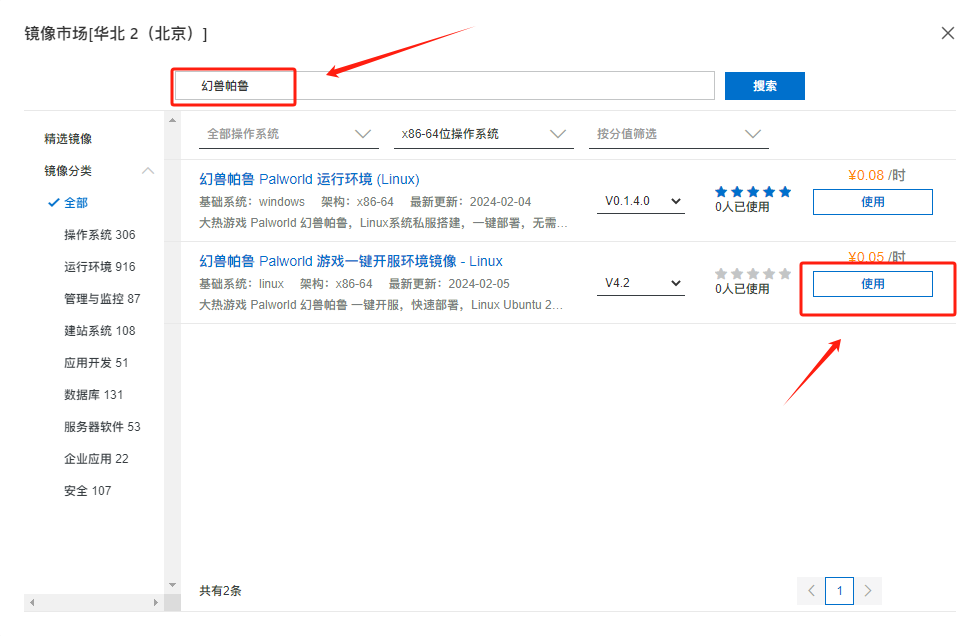Screen dimensions: 975x636
Task: Click the 共有2条 results count text
Action: pos(220,591)
